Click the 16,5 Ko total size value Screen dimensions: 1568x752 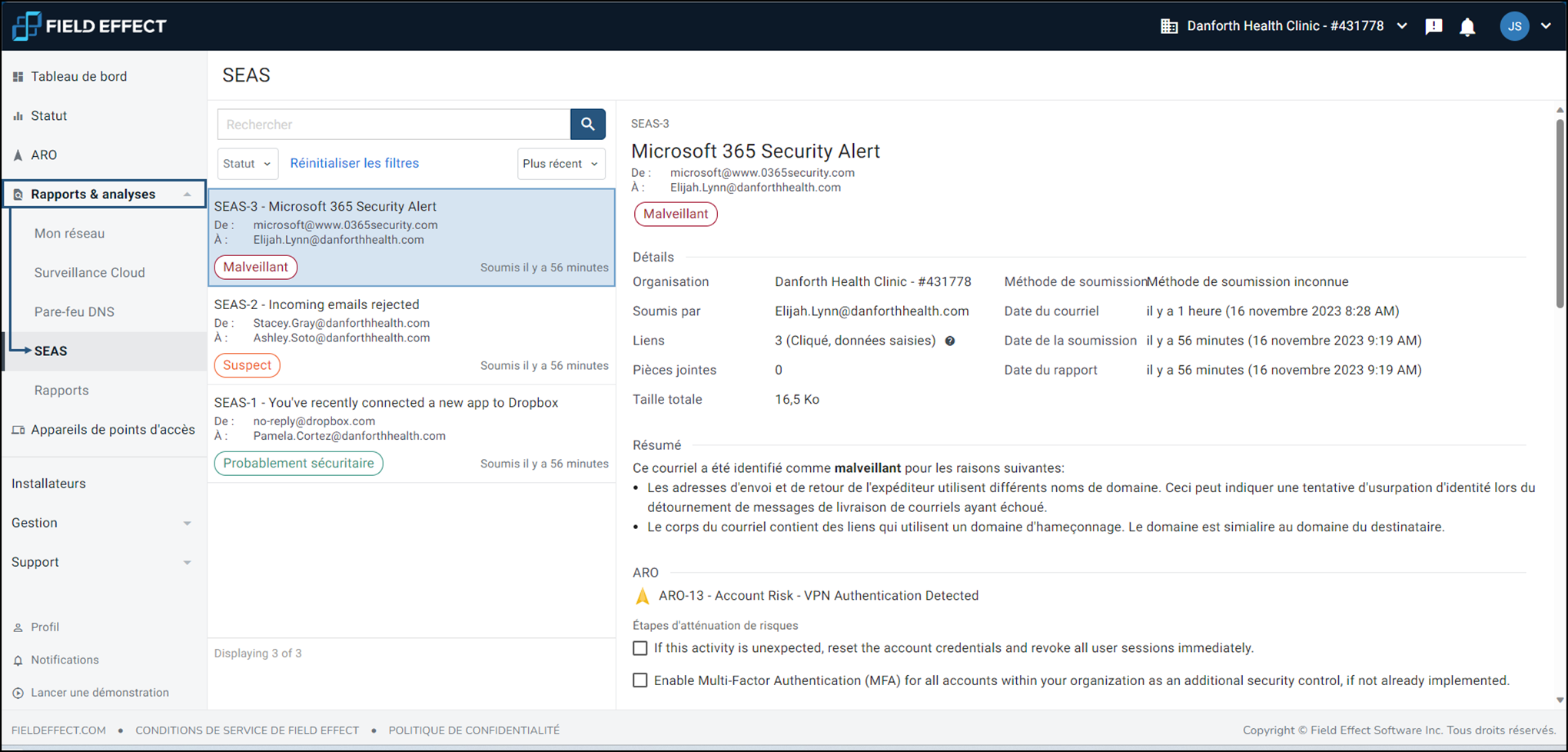[797, 400]
